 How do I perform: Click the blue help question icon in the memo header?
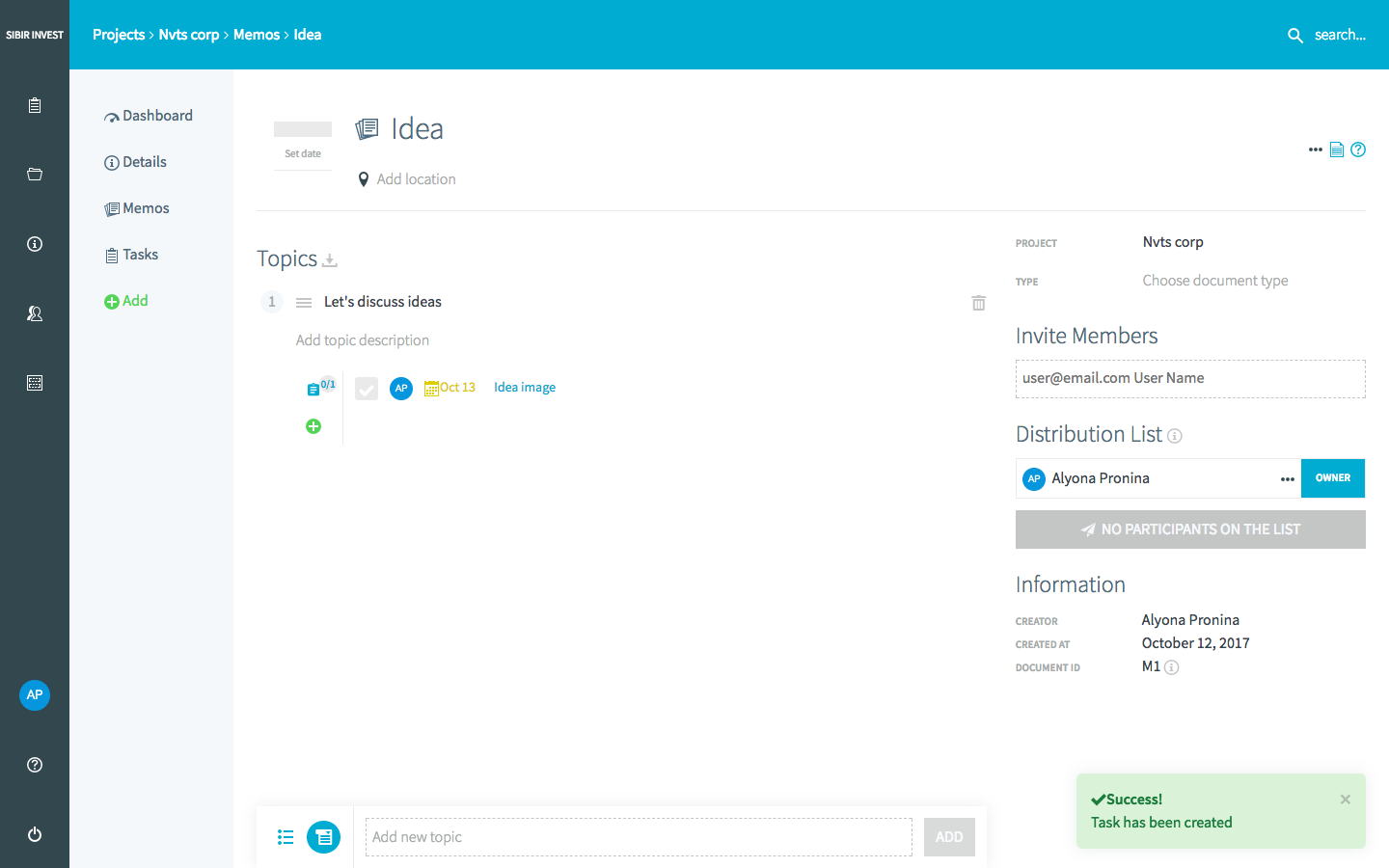click(x=1358, y=149)
